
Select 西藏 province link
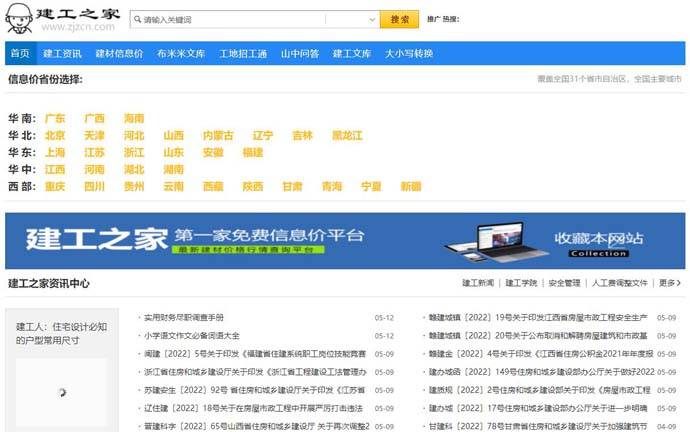coord(213,187)
